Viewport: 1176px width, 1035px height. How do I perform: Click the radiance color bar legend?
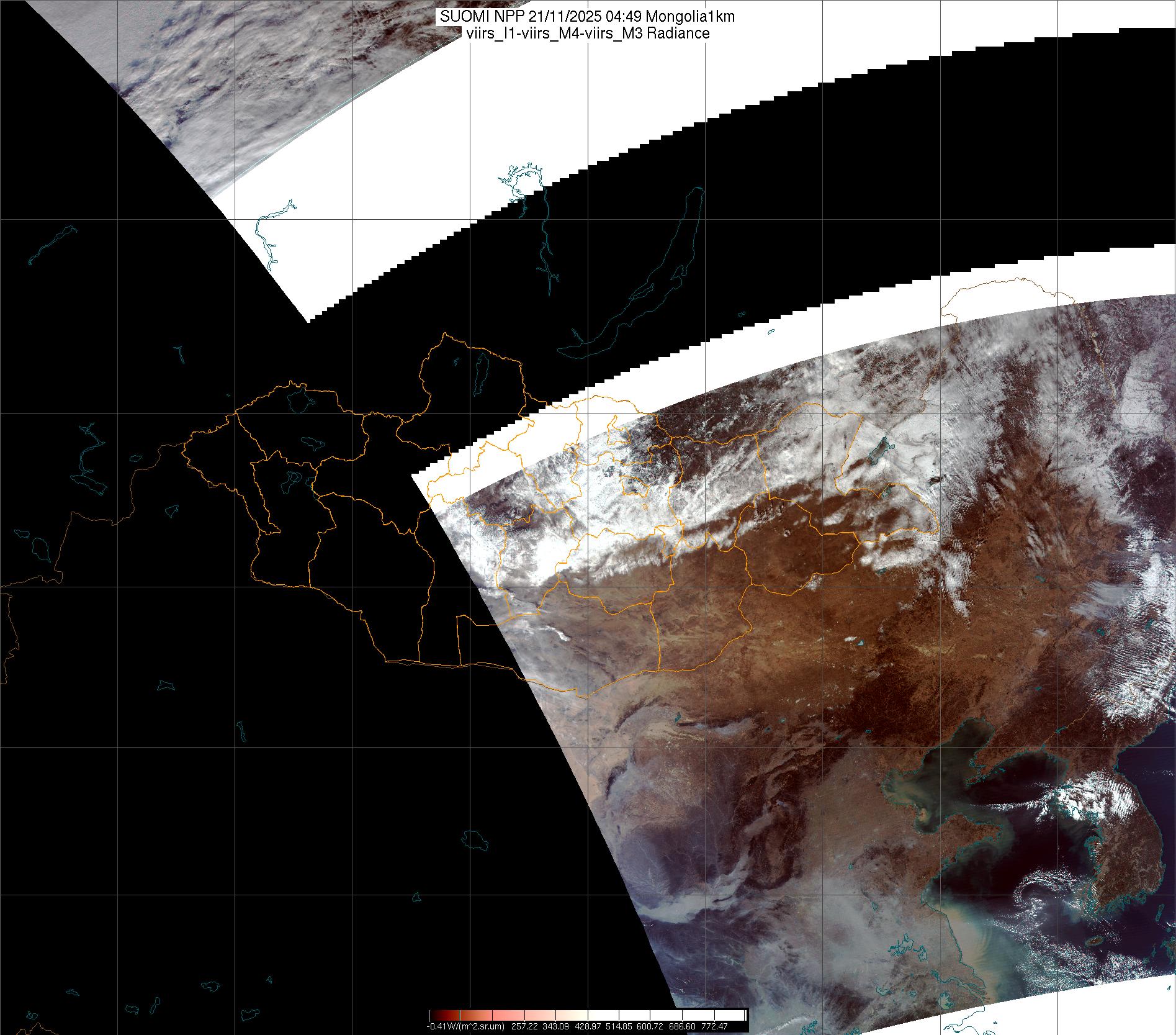[x=587, y=1015]
